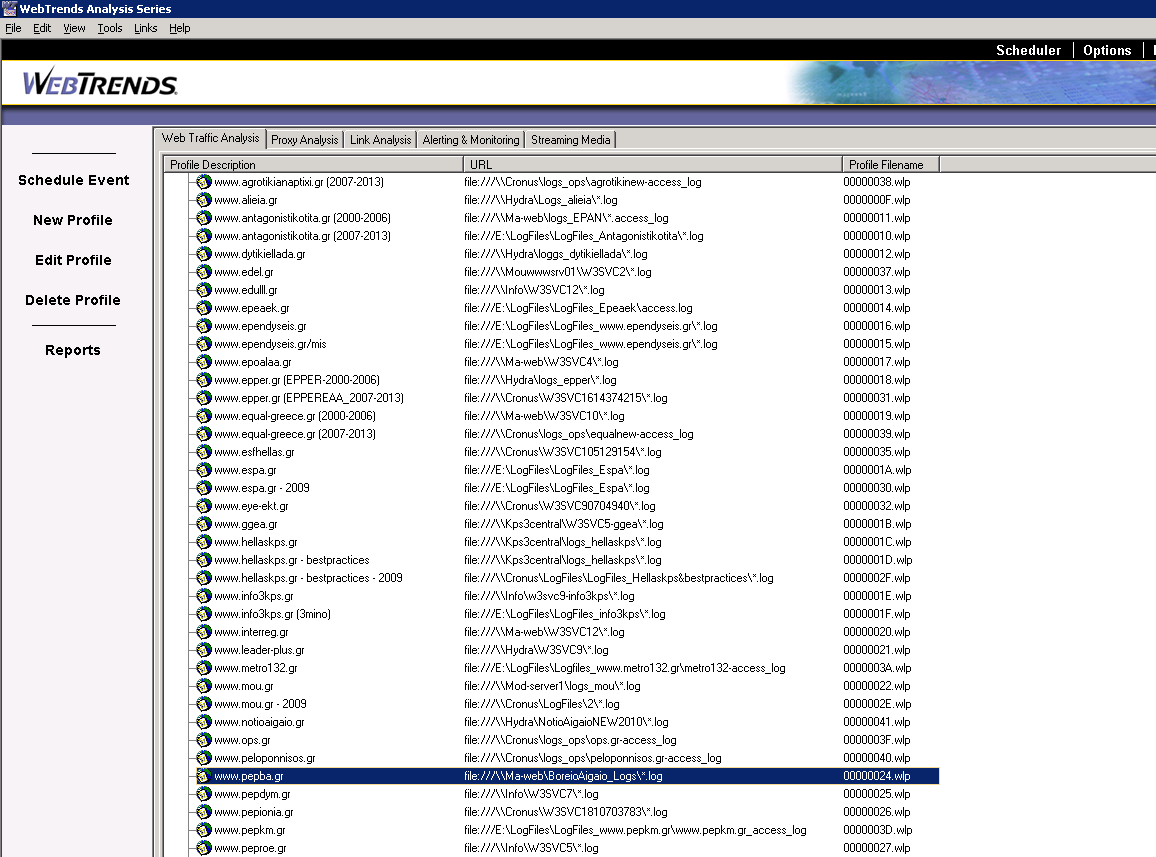Click the icon beside www.ependyseis.gr/mis
The height and width of the screenshot is (857, 1156).
(203, 344)
